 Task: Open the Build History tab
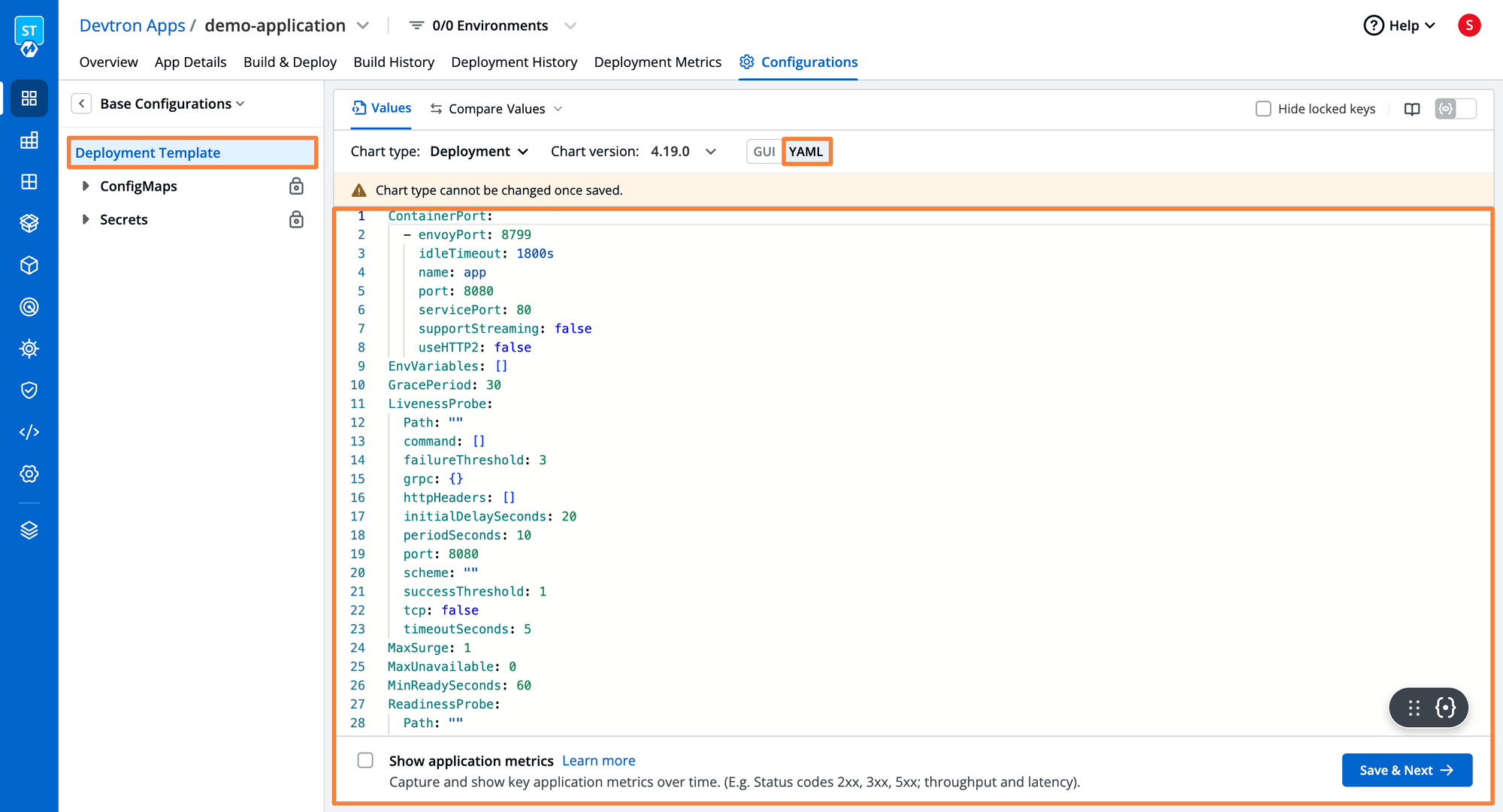coord(394,62)
